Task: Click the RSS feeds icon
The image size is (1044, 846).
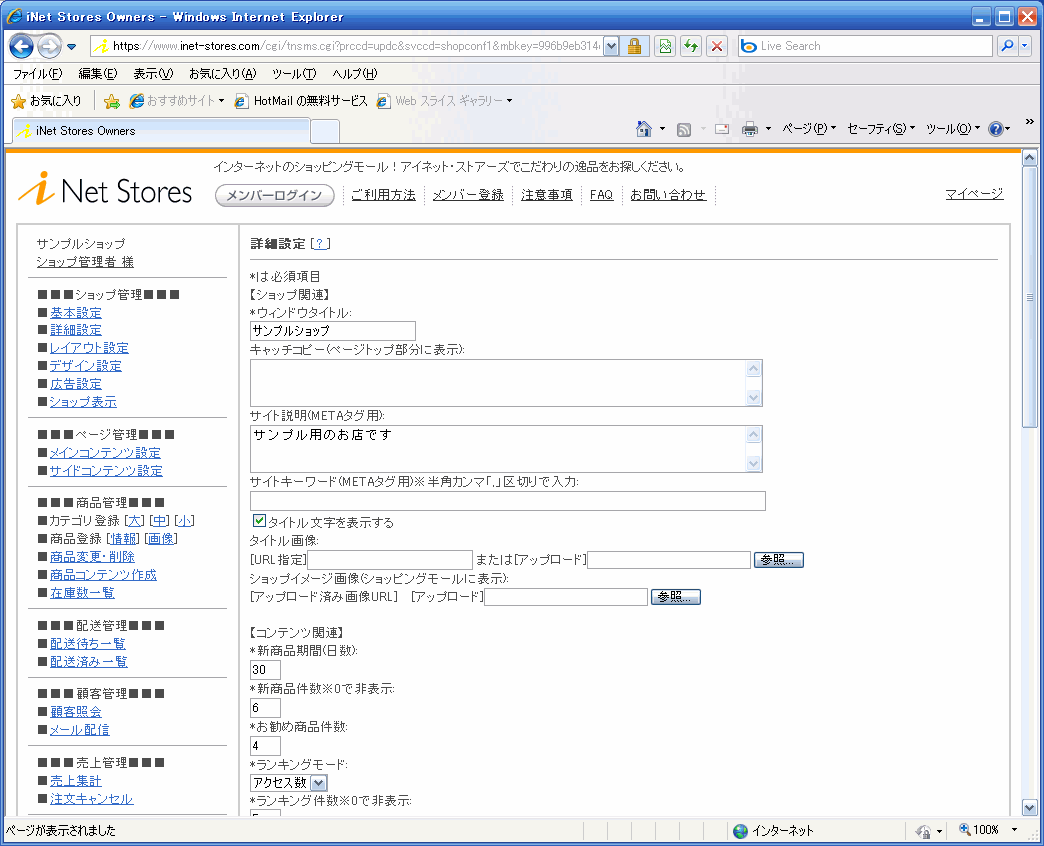Action: point(685,129)
